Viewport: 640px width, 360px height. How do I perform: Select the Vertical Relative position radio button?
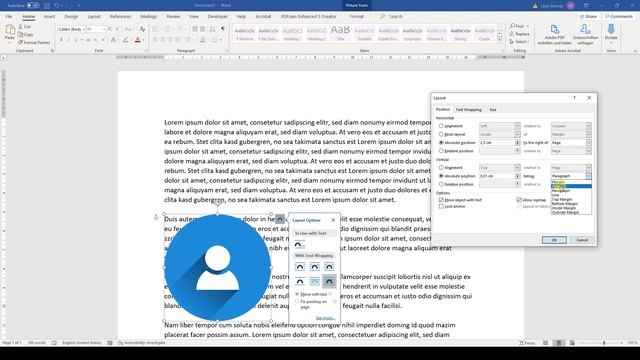(441, 184)
